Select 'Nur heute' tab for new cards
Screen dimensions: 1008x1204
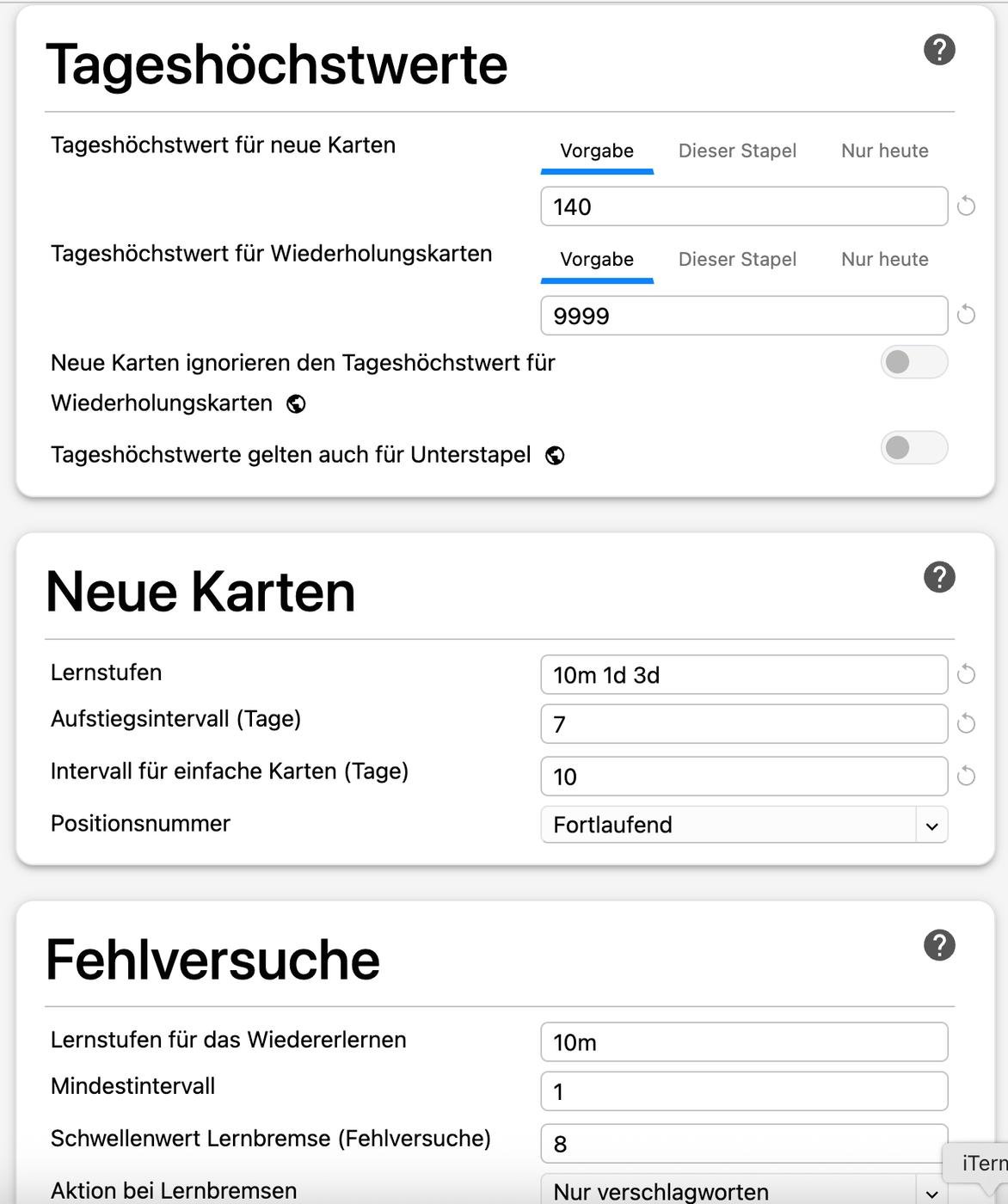tap(885, 151)
